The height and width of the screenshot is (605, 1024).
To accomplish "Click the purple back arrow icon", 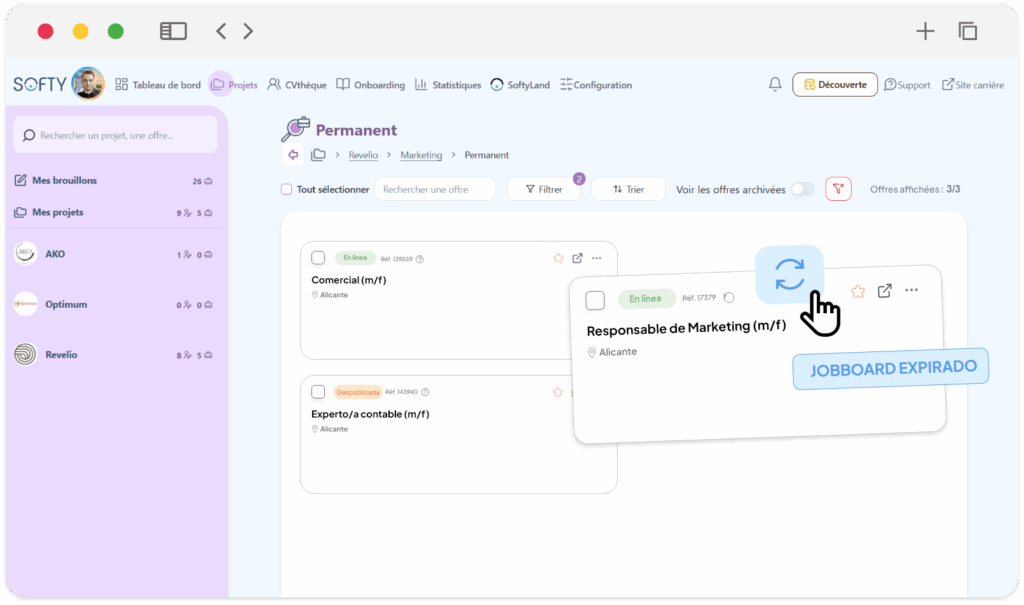I will click(x=293, y=155).
